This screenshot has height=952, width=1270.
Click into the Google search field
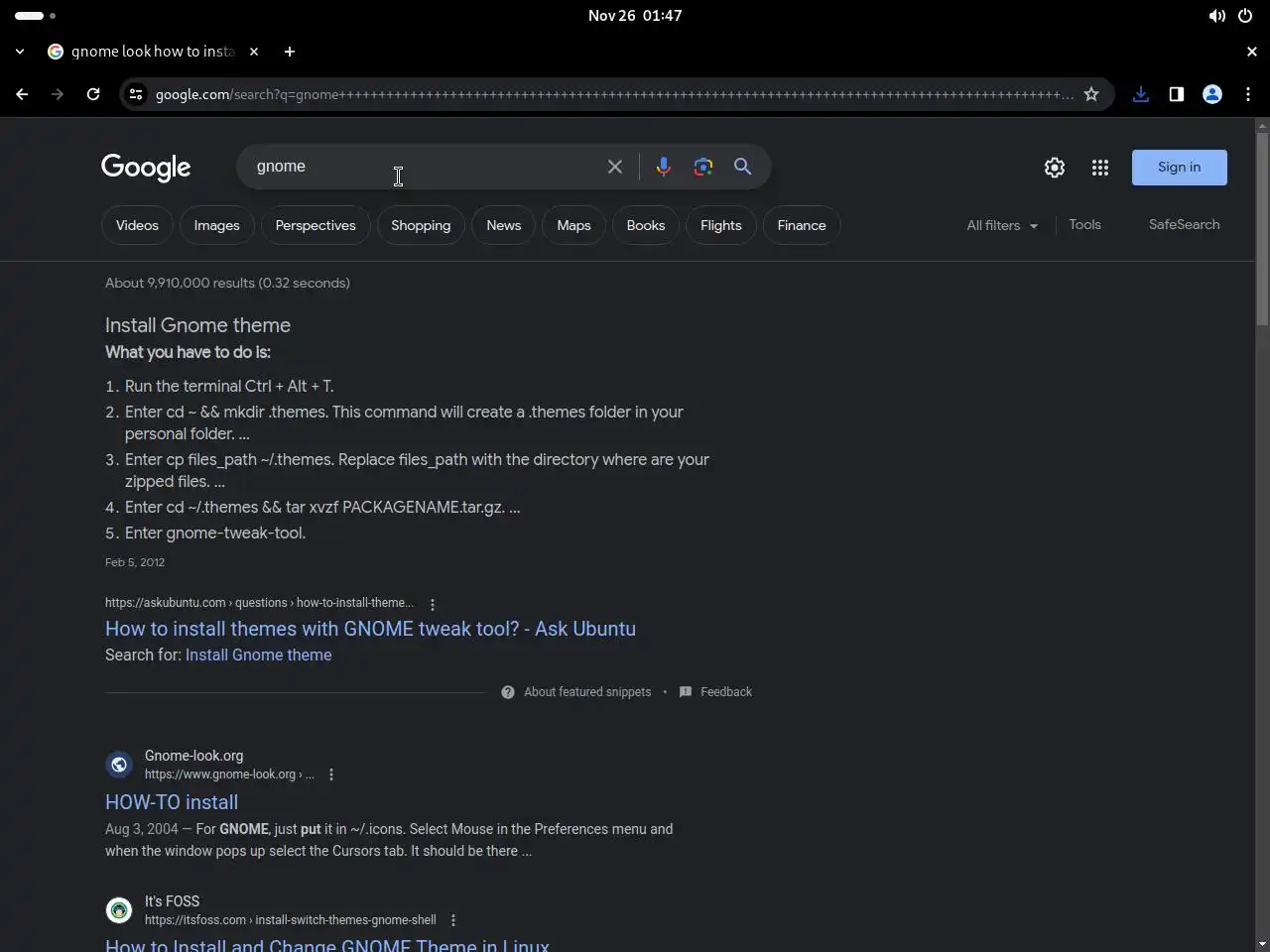[x=427, y=167]
